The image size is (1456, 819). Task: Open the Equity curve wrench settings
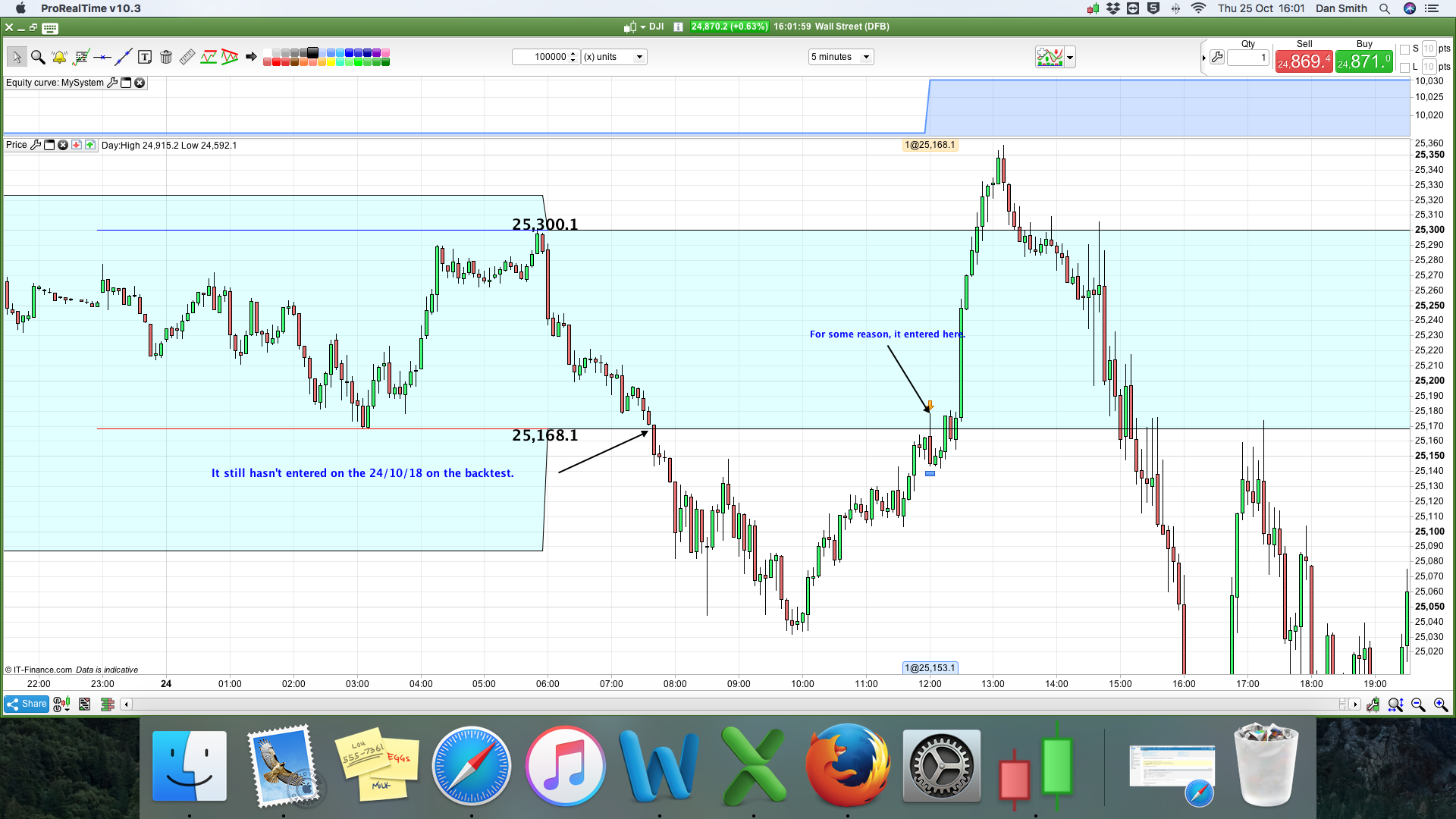click(x=112, y=83)
